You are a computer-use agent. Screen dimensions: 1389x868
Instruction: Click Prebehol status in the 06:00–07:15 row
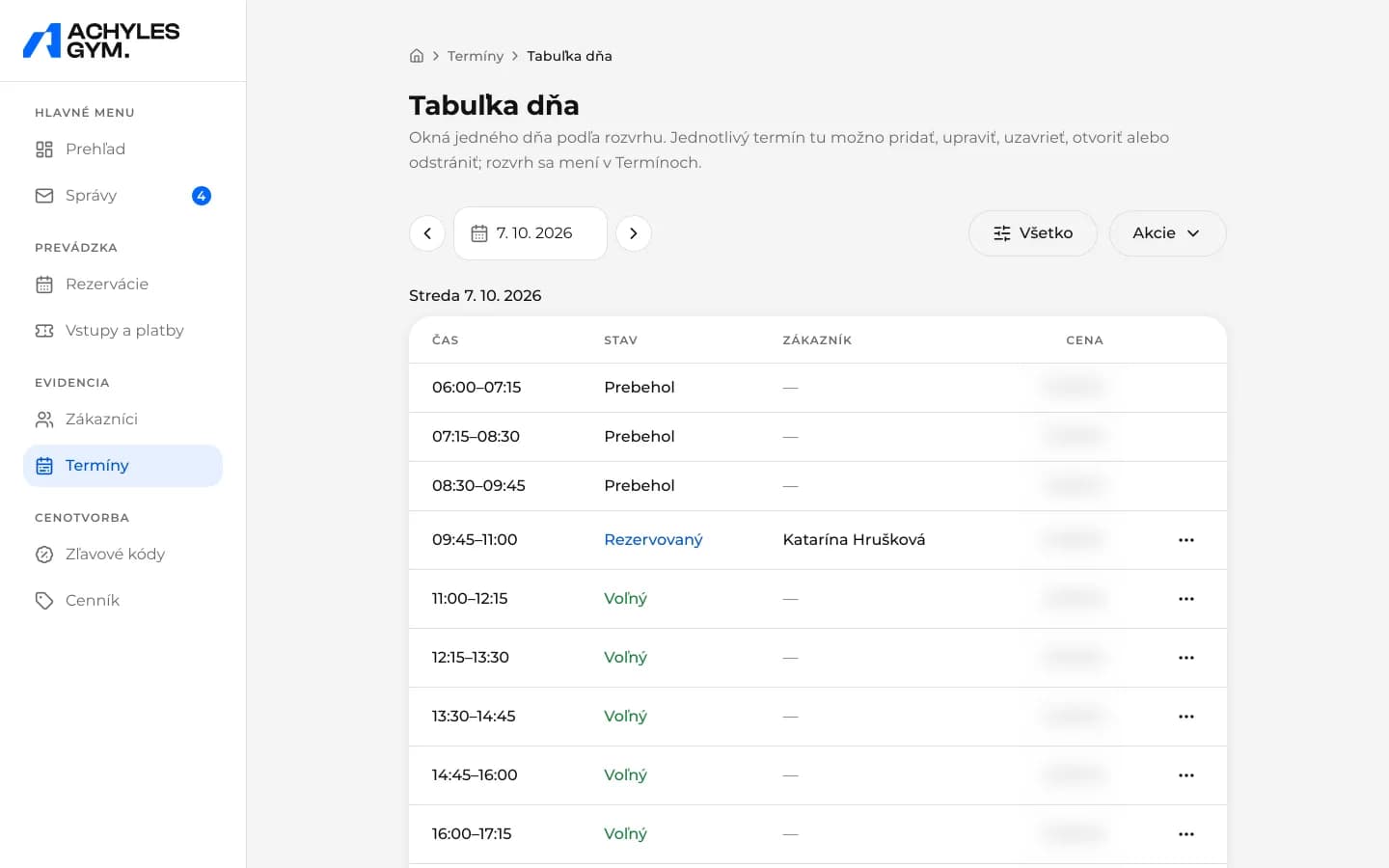640,388
